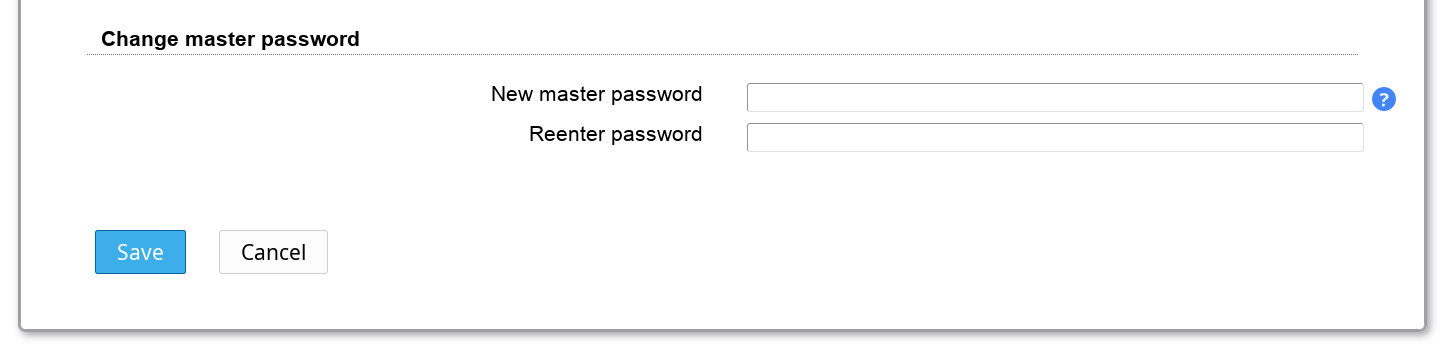Viewport: 1454px width, 363px height.
Task: Focus the Reenter password input box
Action: coord(1055,137)
